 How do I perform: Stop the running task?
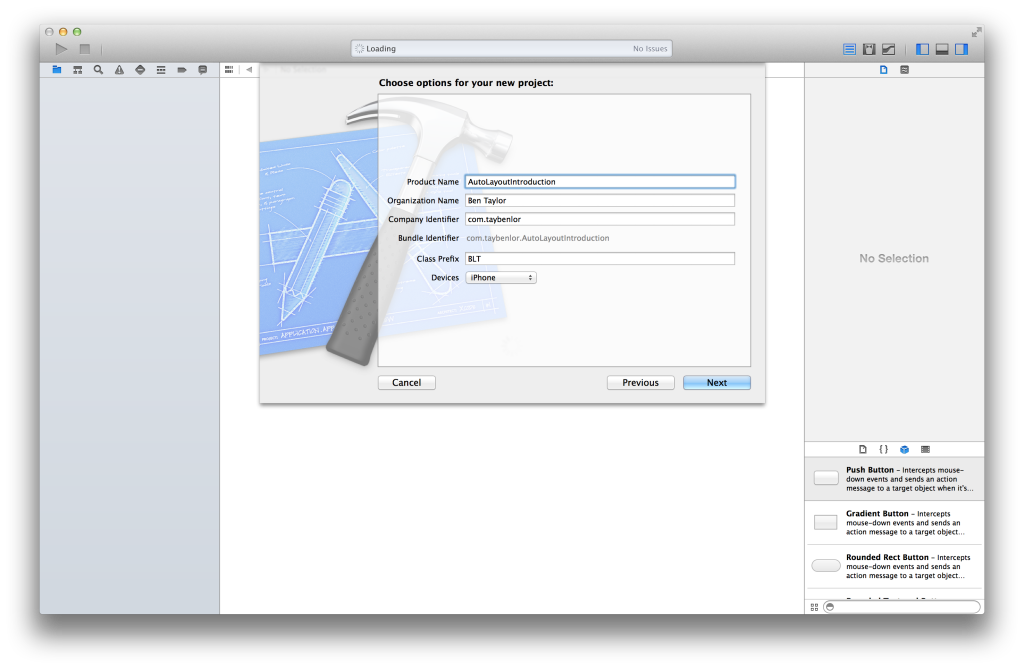[x=85, y=49]
